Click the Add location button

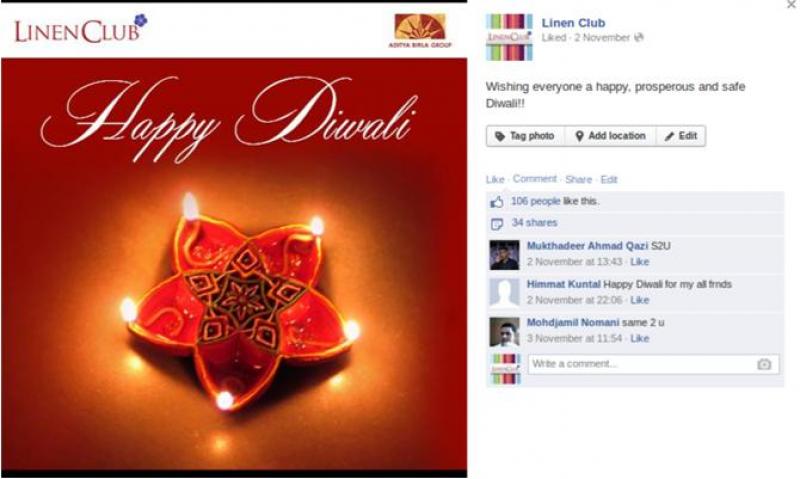(x=610, y=136)
